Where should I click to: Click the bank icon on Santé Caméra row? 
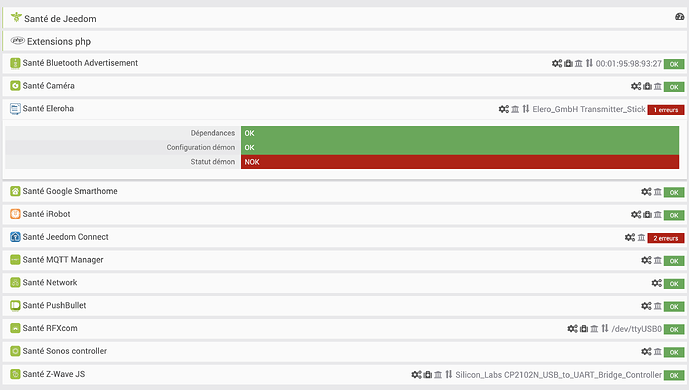pyautogui.click(x=657, y=87)
